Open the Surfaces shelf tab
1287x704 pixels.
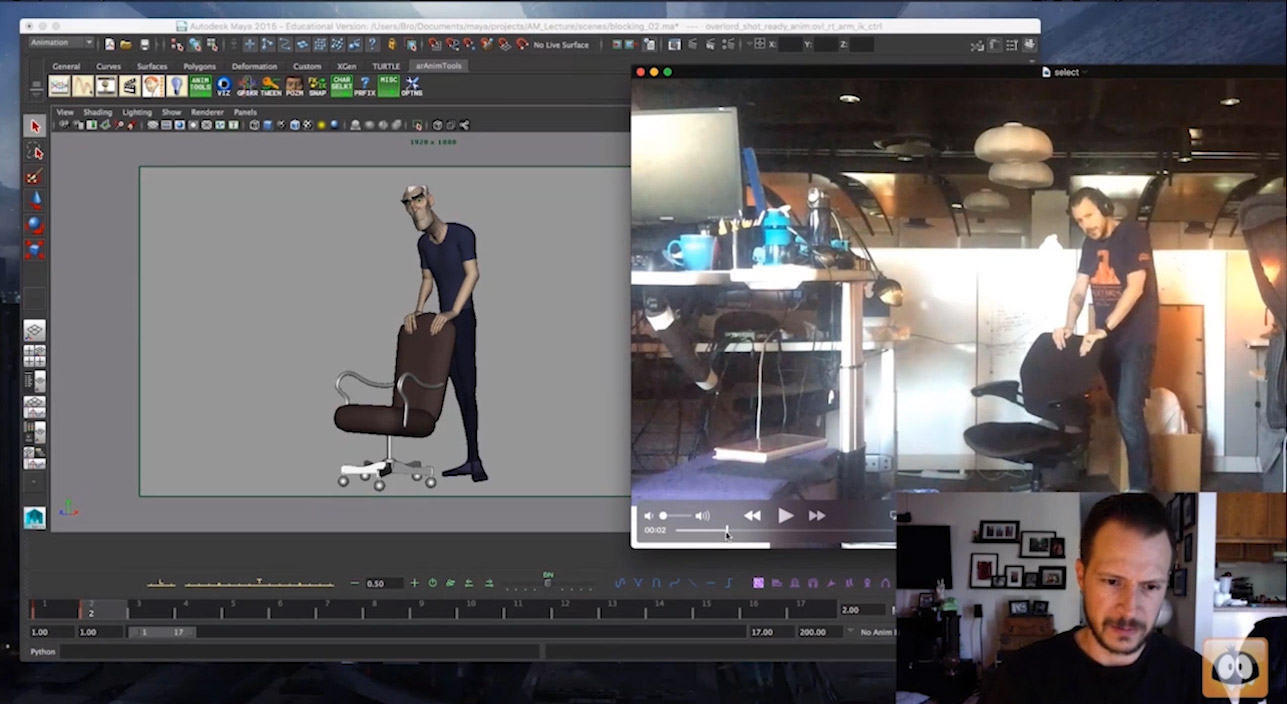(152, 66)
